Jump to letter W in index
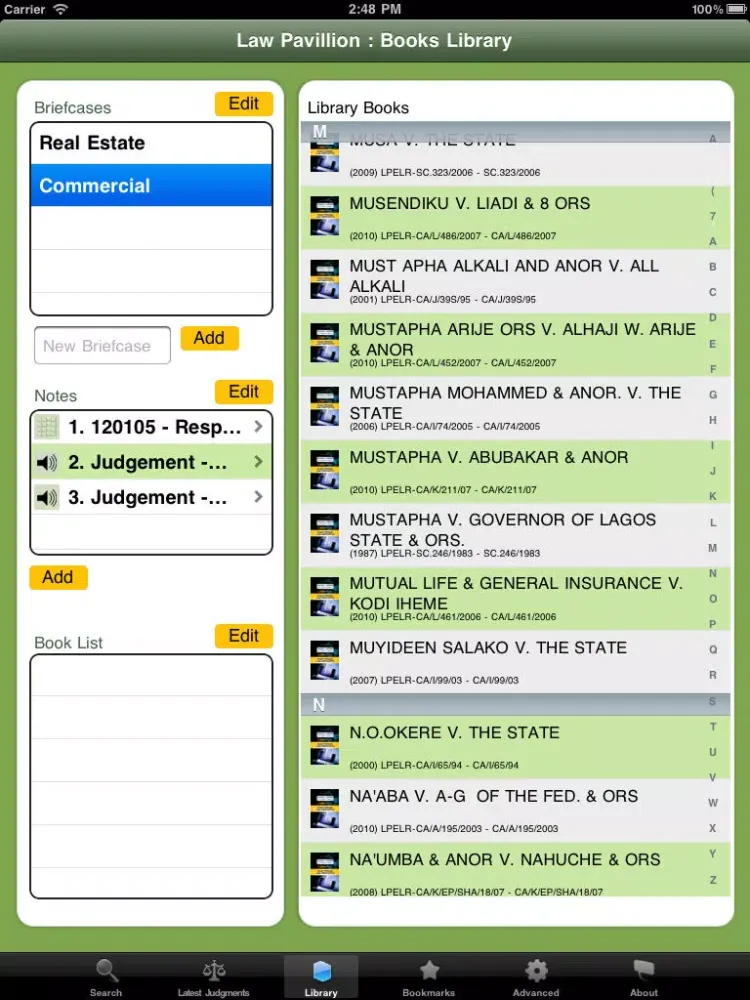This screenshot has width=750, height=1000. pos(712,803)
